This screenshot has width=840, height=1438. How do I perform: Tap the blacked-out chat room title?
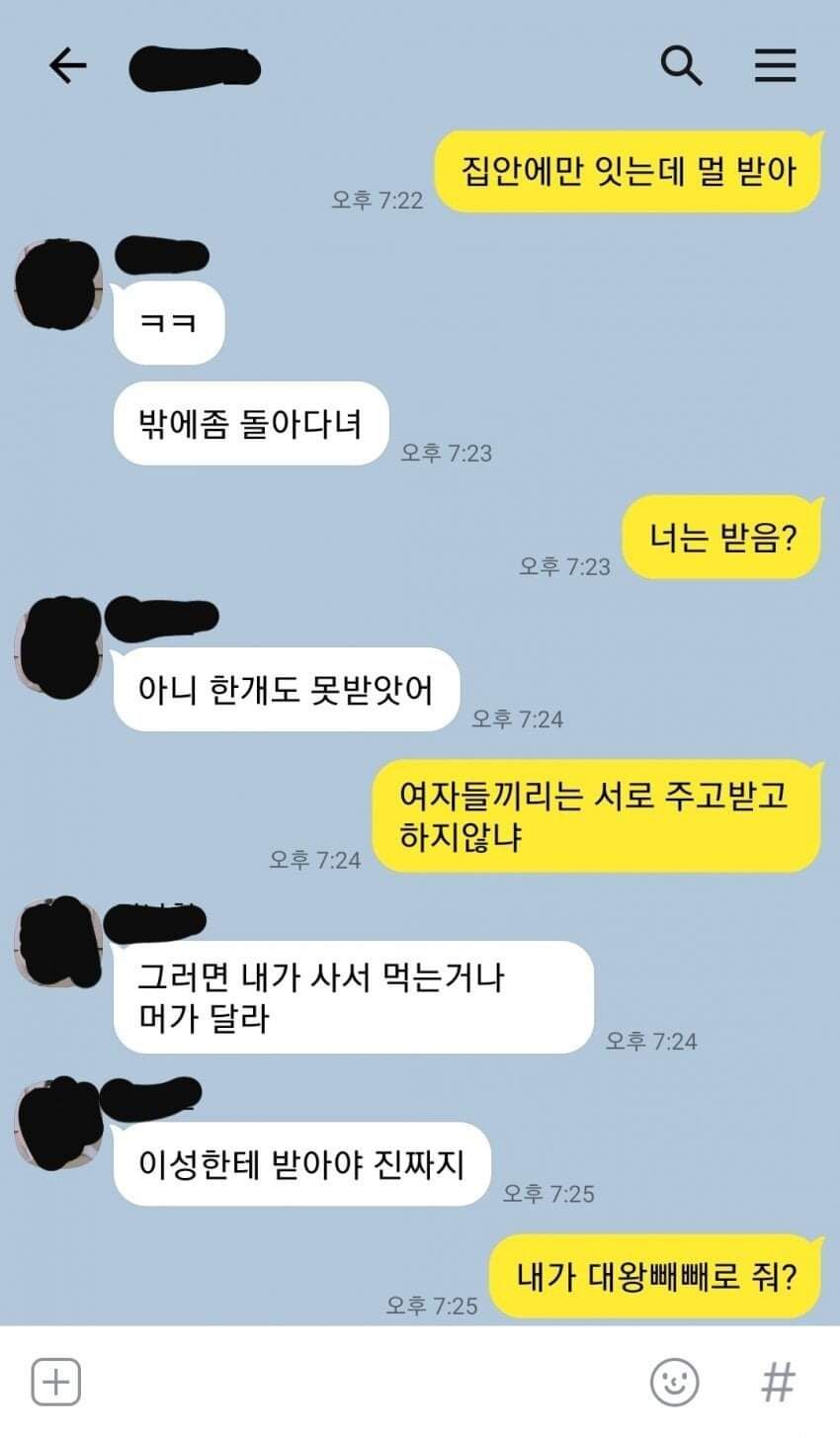[x=195, y=67]
